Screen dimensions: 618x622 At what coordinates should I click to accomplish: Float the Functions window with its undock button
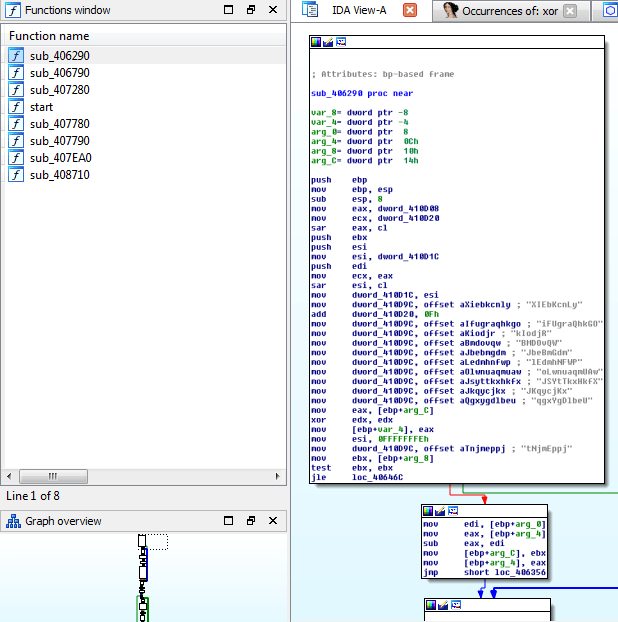click(x=251, y=10)
